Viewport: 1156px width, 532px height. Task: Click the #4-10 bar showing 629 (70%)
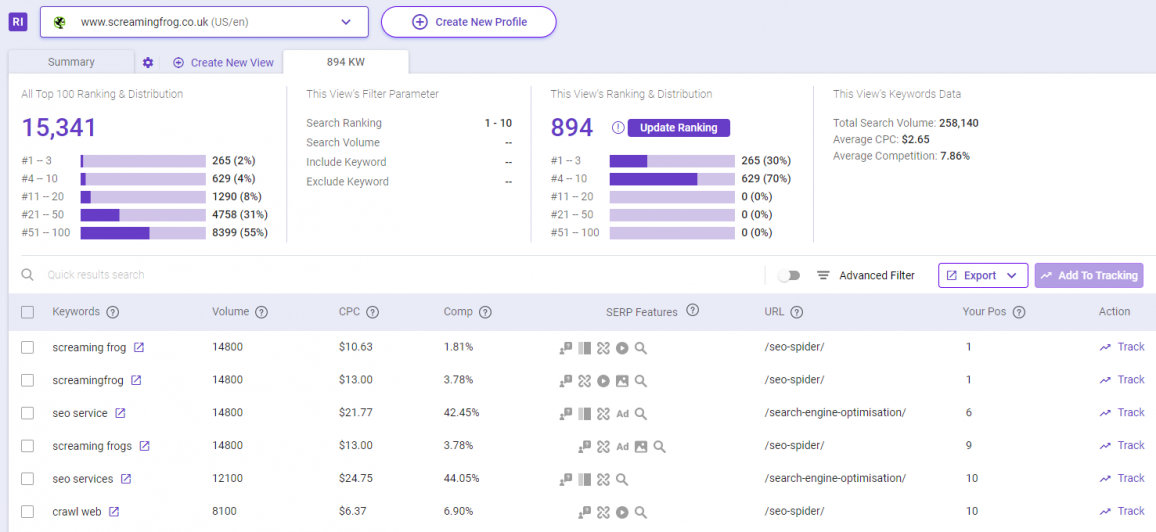click(x=672, y=178)
